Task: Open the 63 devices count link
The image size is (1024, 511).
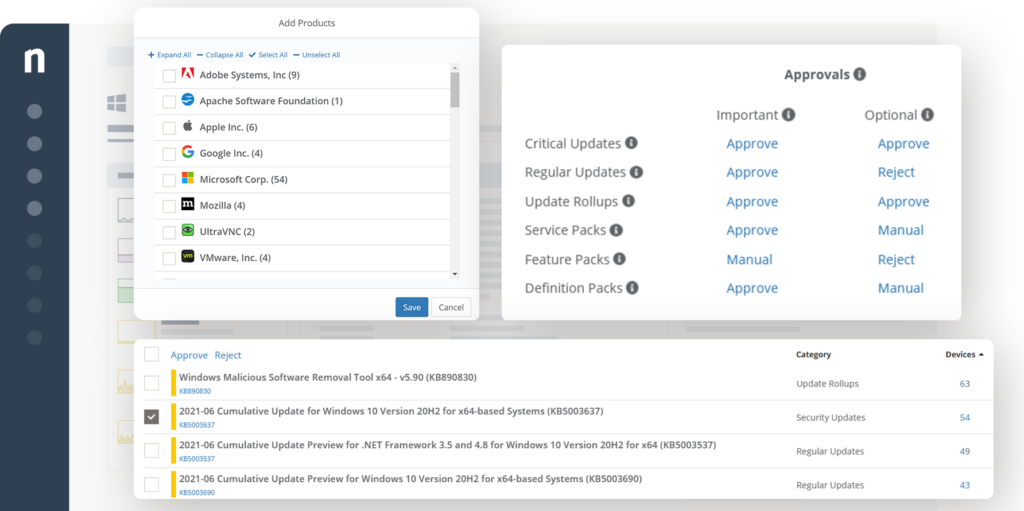Action: pos(965,384)
